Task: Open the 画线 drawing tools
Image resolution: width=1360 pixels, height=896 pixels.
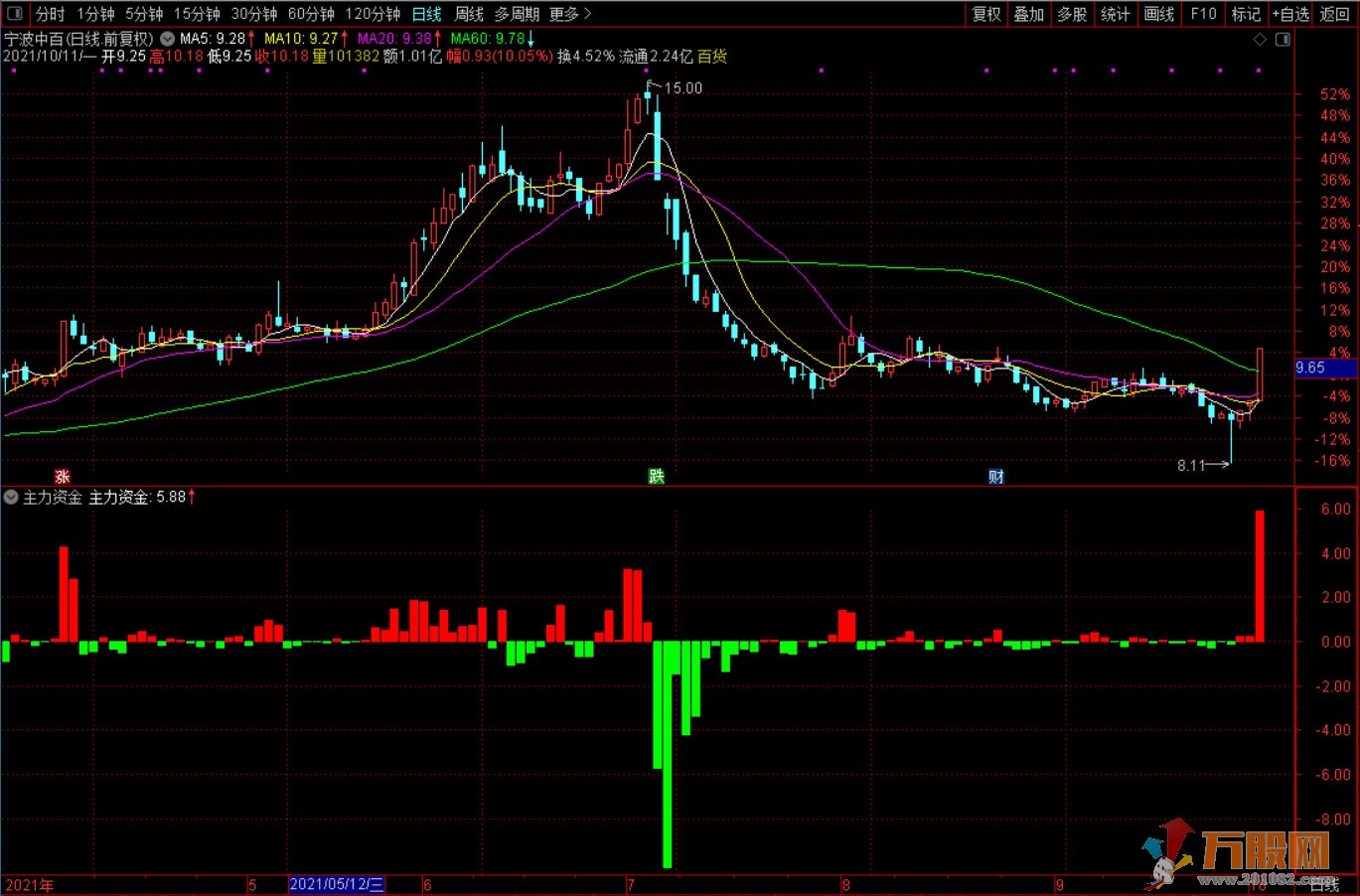Action: click(1158, 14)
